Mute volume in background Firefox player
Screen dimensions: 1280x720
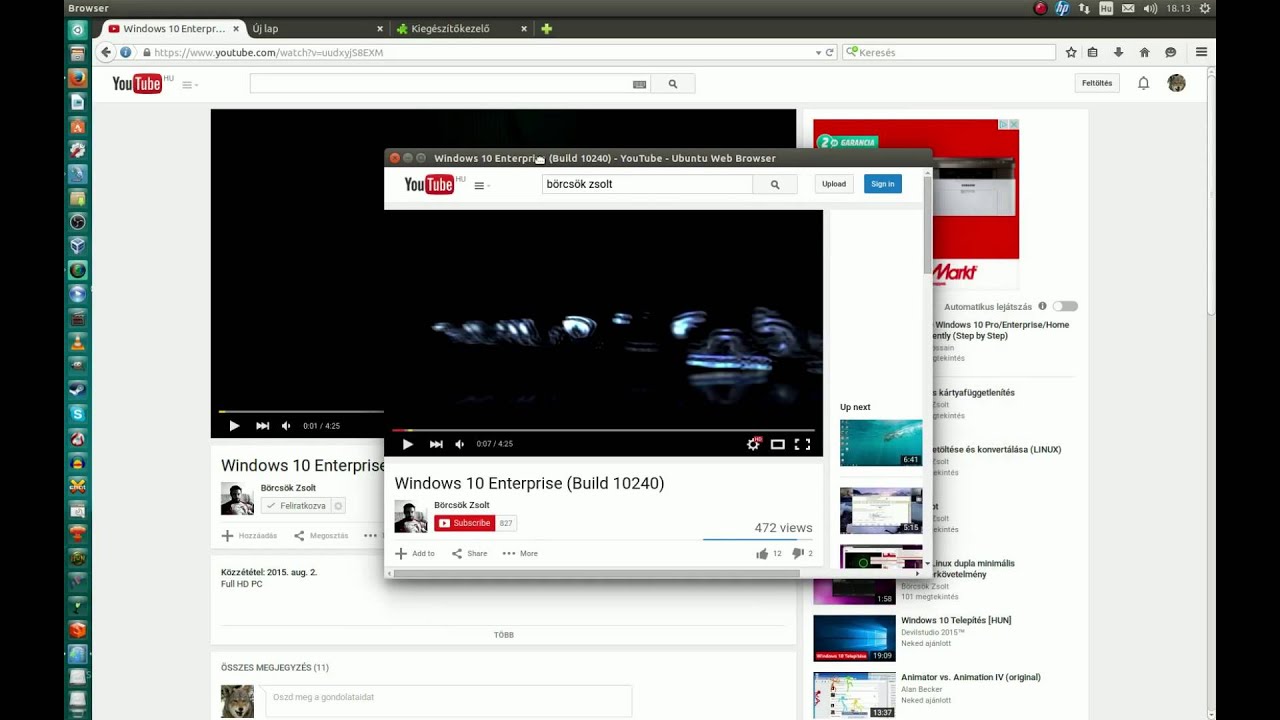coord(286,426)
